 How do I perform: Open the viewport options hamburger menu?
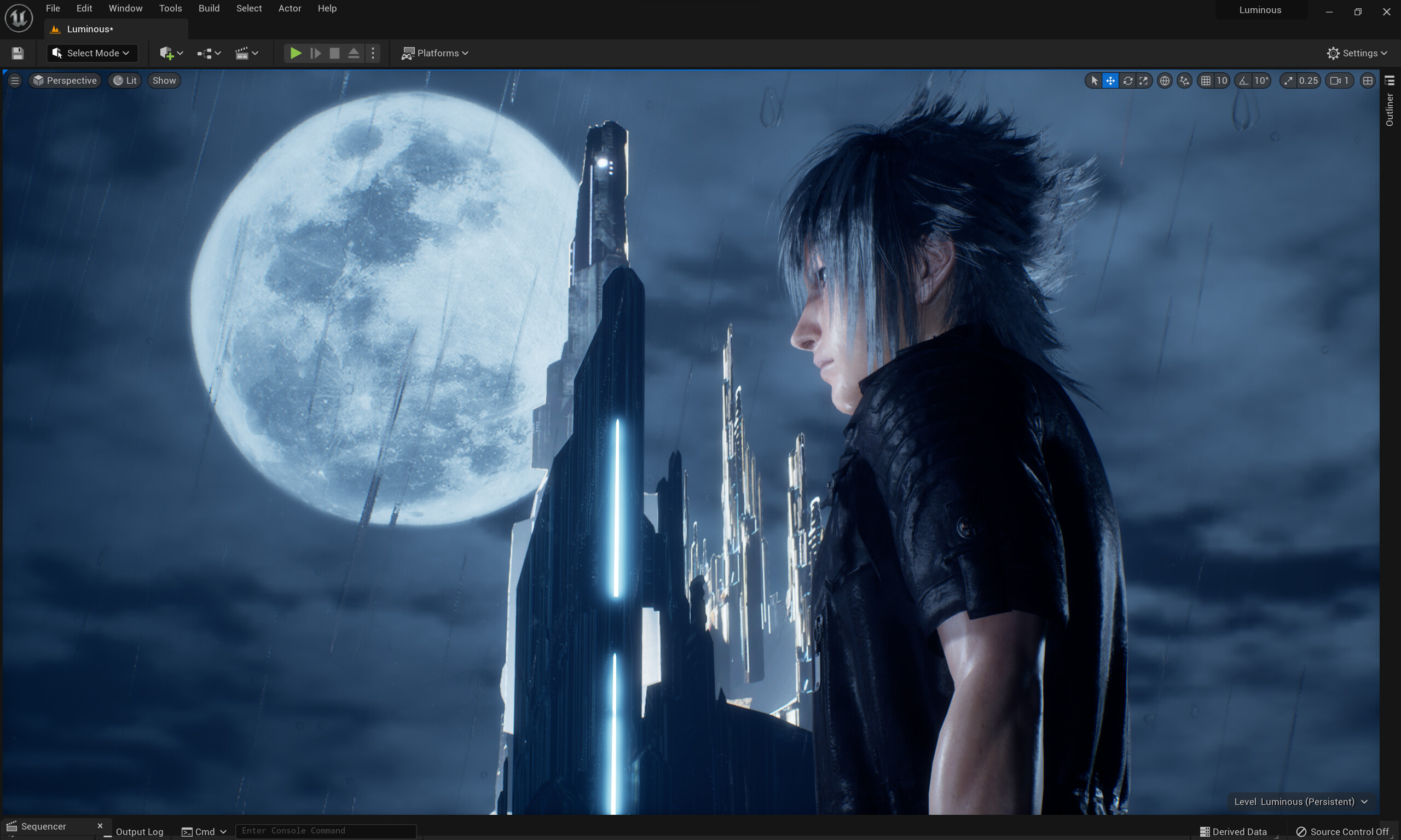(x=15, y=80)
